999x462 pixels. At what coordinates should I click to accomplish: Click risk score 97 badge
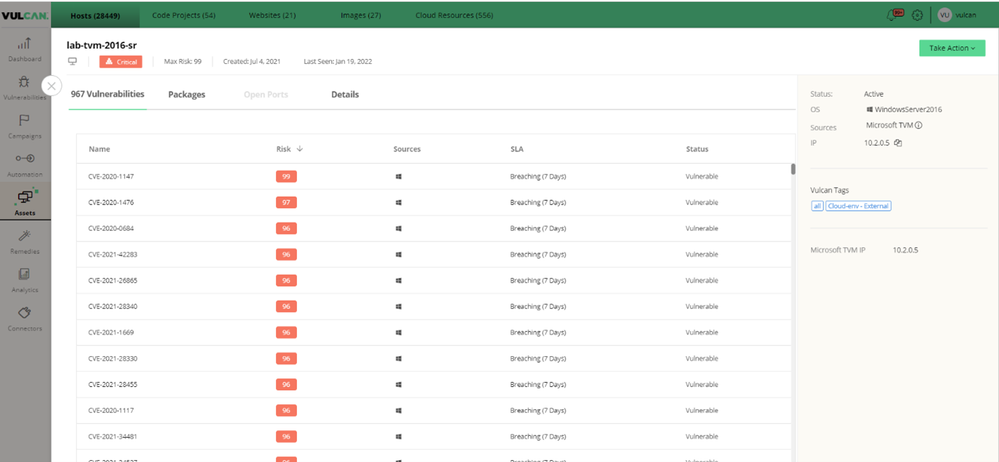click(x=286, y=203)
